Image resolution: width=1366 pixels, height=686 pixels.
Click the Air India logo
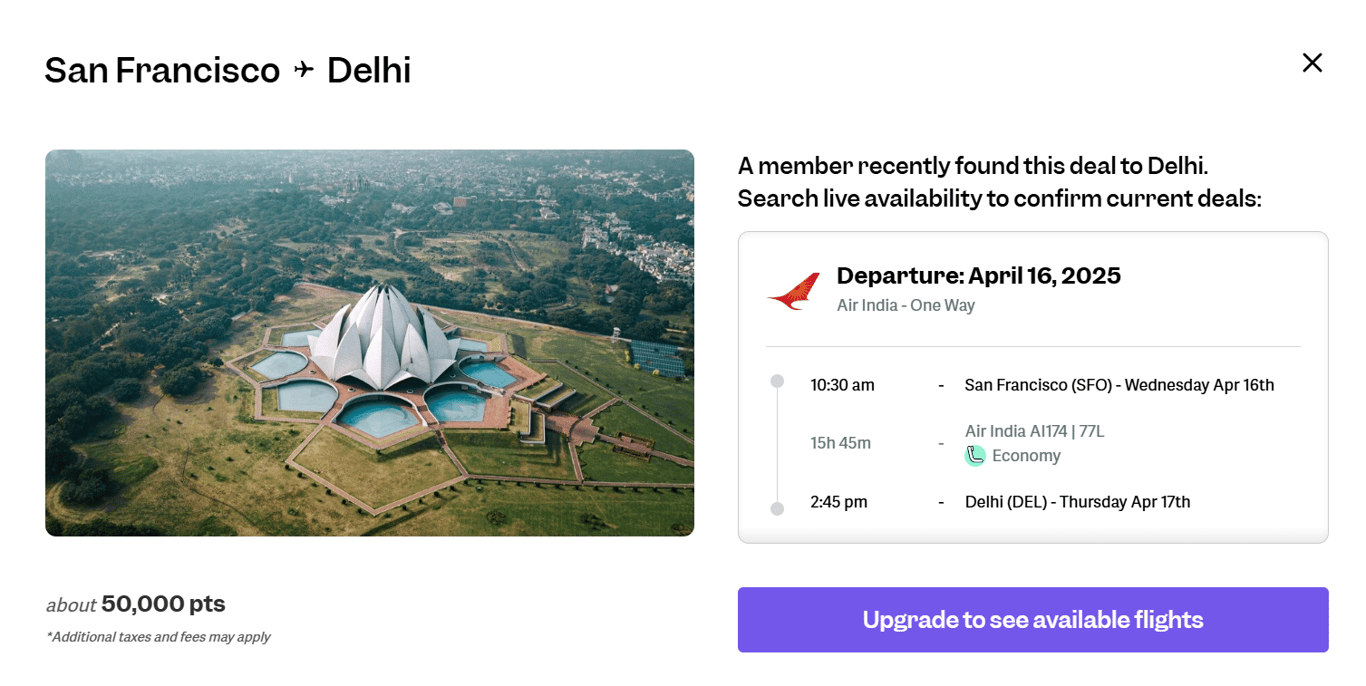point(794,290)
